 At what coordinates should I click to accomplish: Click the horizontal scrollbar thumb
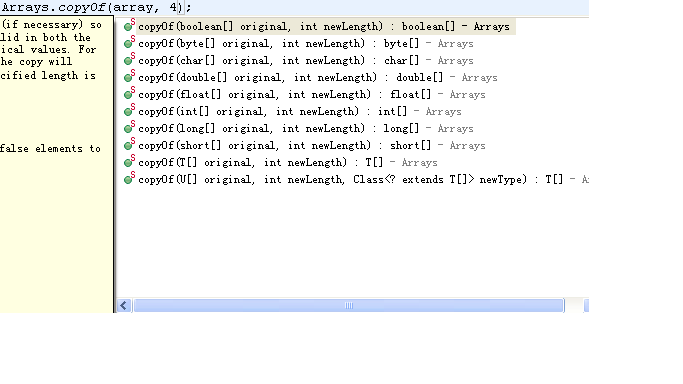tap(348, 306)
